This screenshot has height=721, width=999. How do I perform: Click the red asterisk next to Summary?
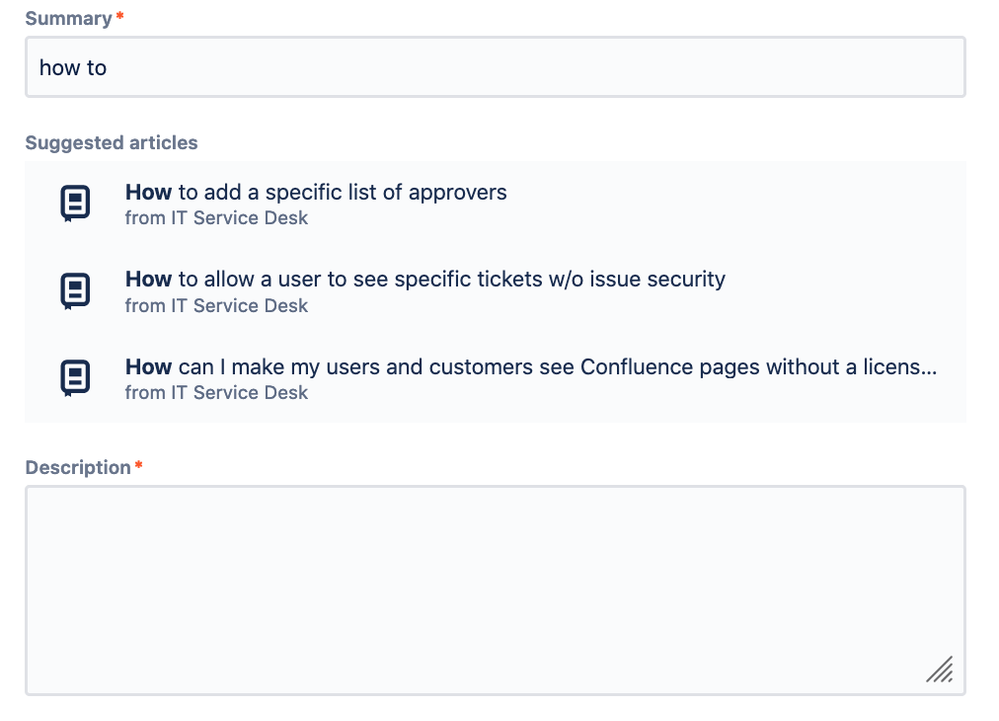(x=120, y=17)
